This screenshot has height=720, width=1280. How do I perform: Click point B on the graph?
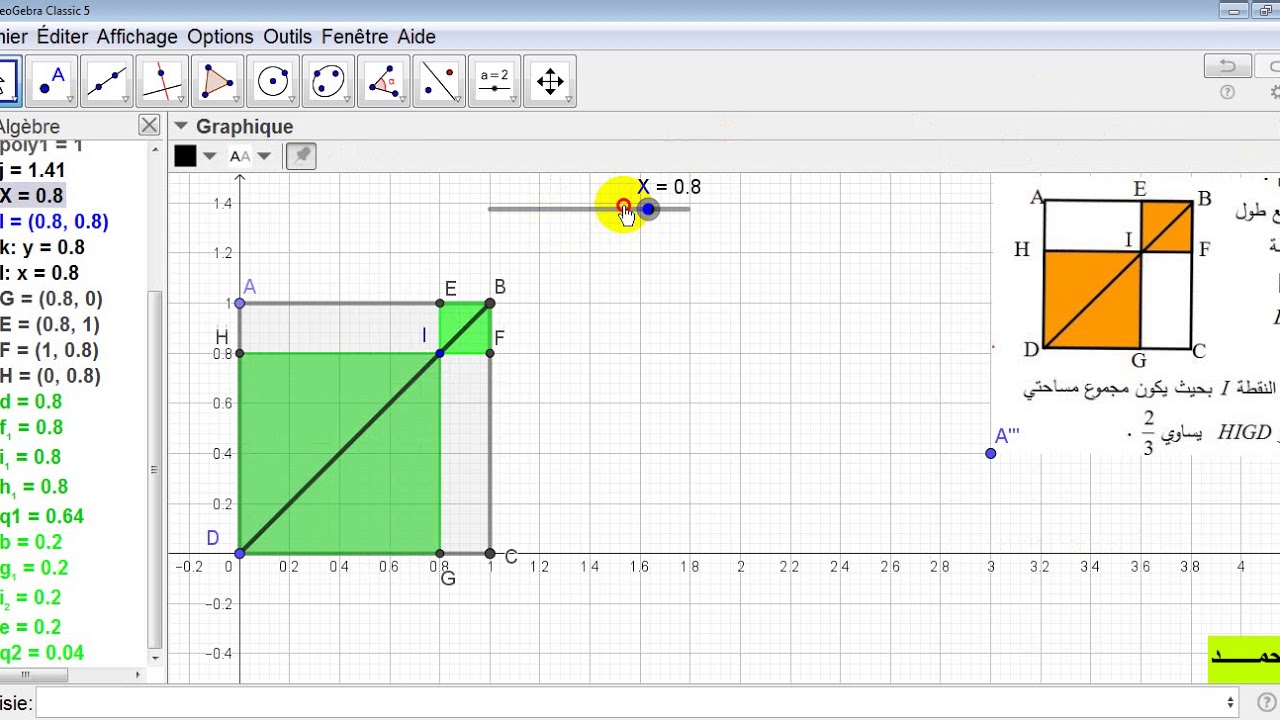490,303
